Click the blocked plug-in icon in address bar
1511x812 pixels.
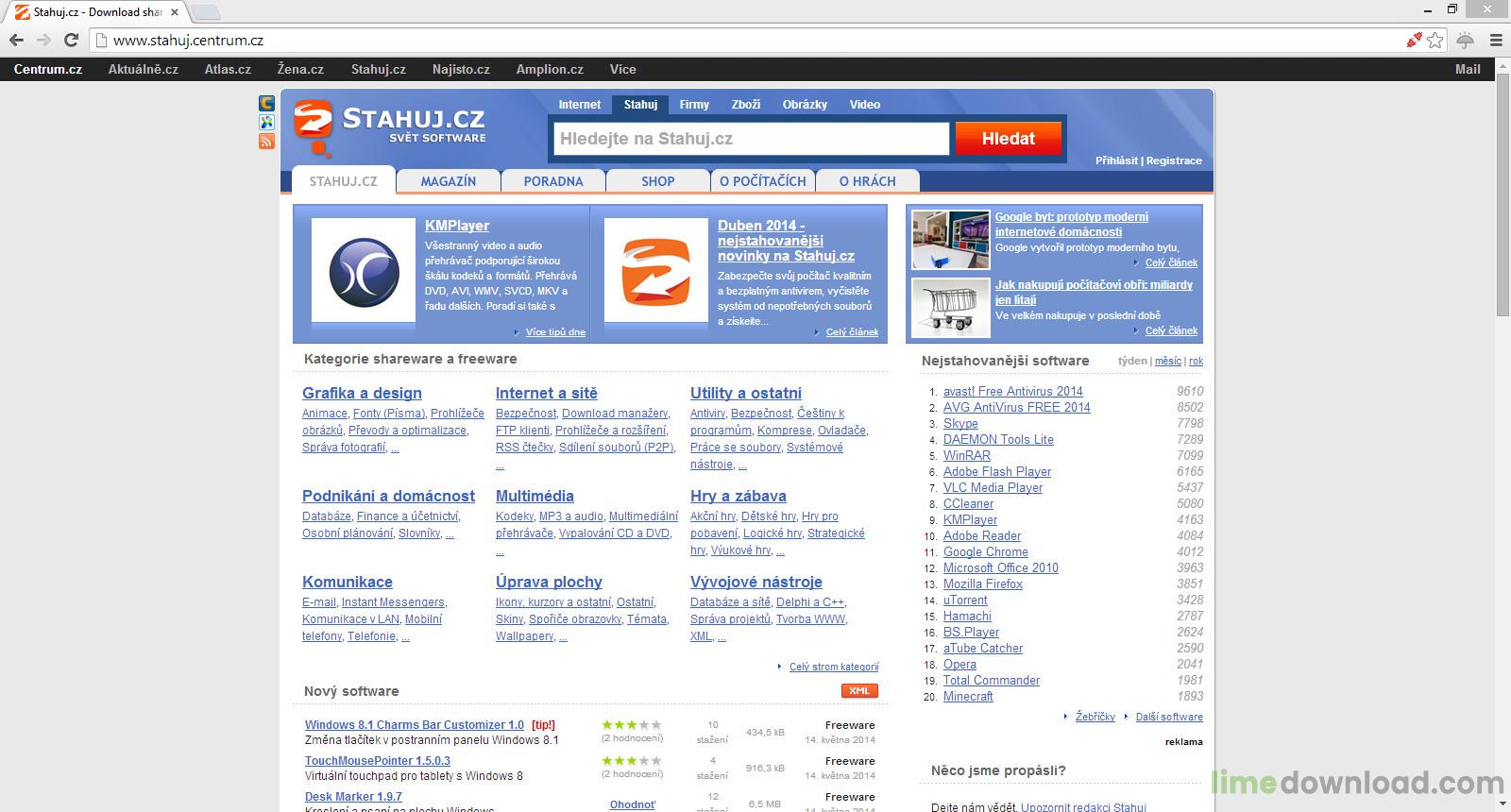[1414, 40]
